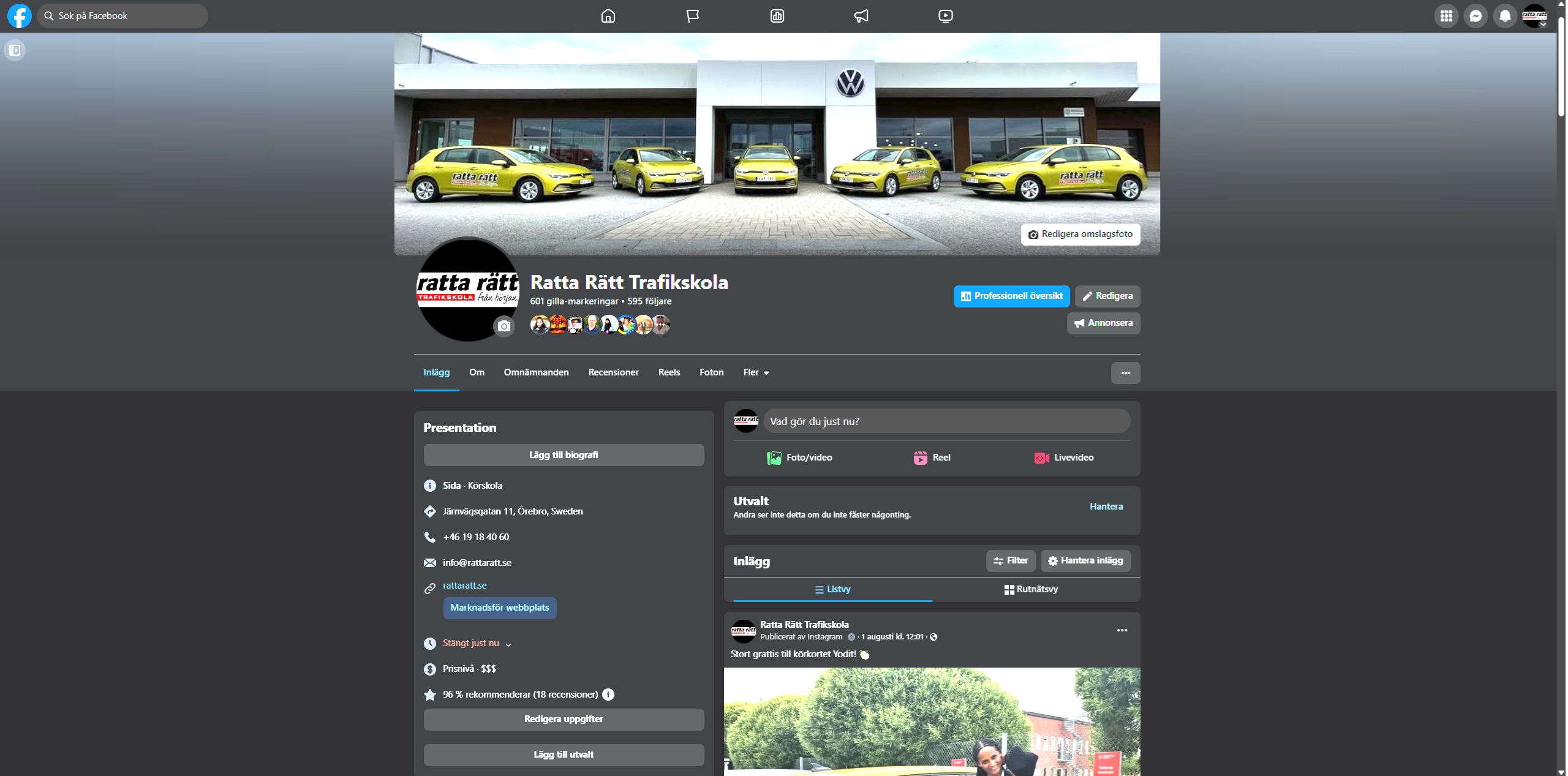This screenshot has width=1568, height=776.
Task: Click the Prisnivå $$$ entry
Action: click(x=469, y=669)
